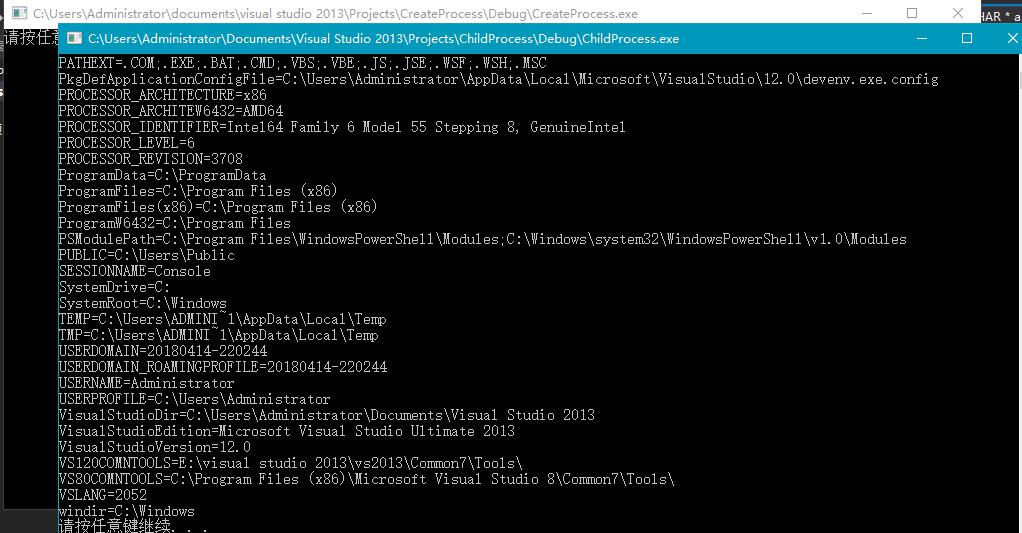1022x533 pixels.
Task: Click the VisualStudioVersion=12.0 line
Action: 154,447
